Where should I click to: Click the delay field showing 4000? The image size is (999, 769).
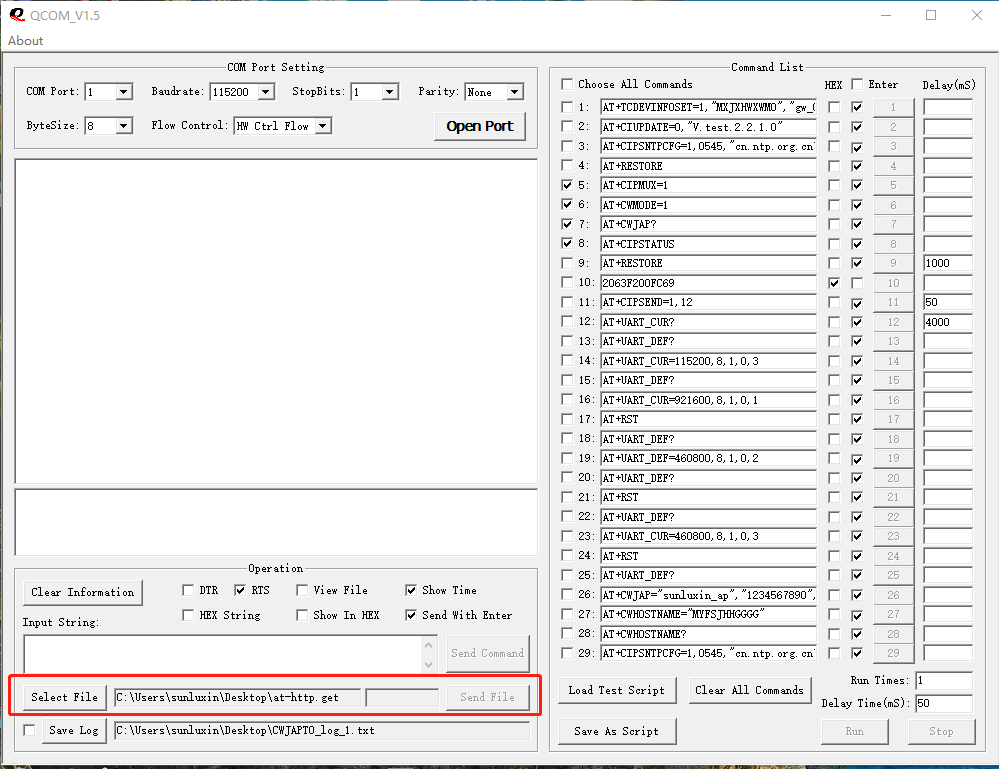[948, 322]
